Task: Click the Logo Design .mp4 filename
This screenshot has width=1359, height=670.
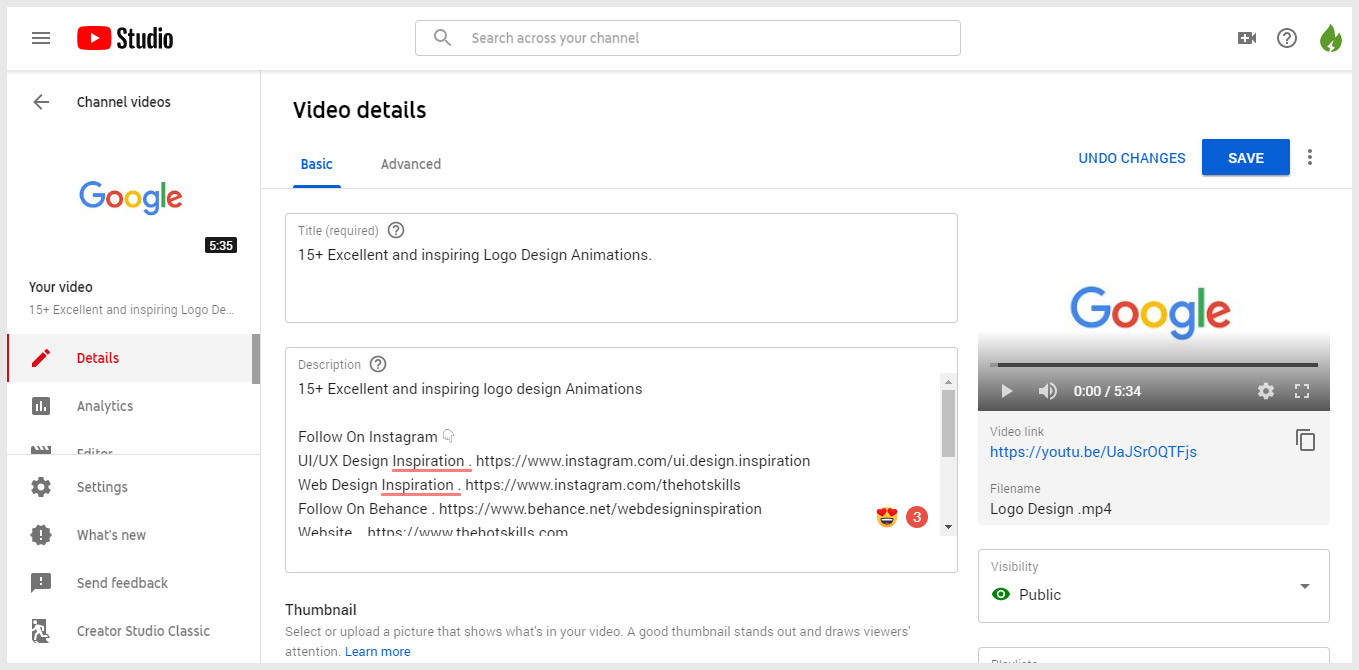Action: (1050, 509)
